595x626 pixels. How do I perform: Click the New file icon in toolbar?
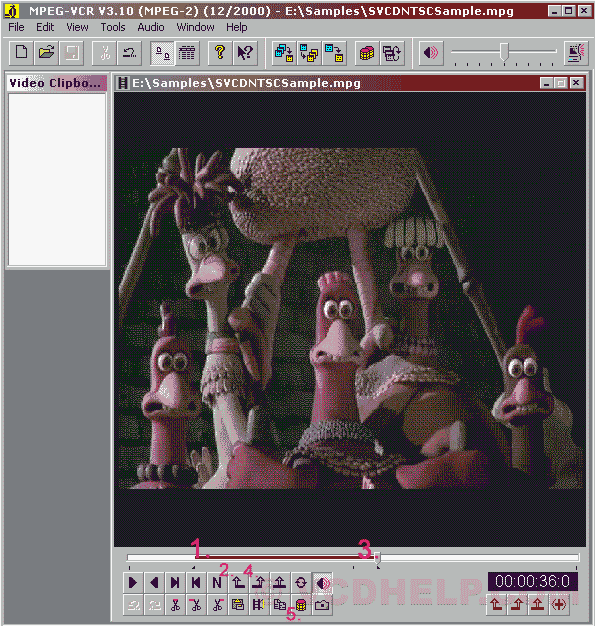22,53
